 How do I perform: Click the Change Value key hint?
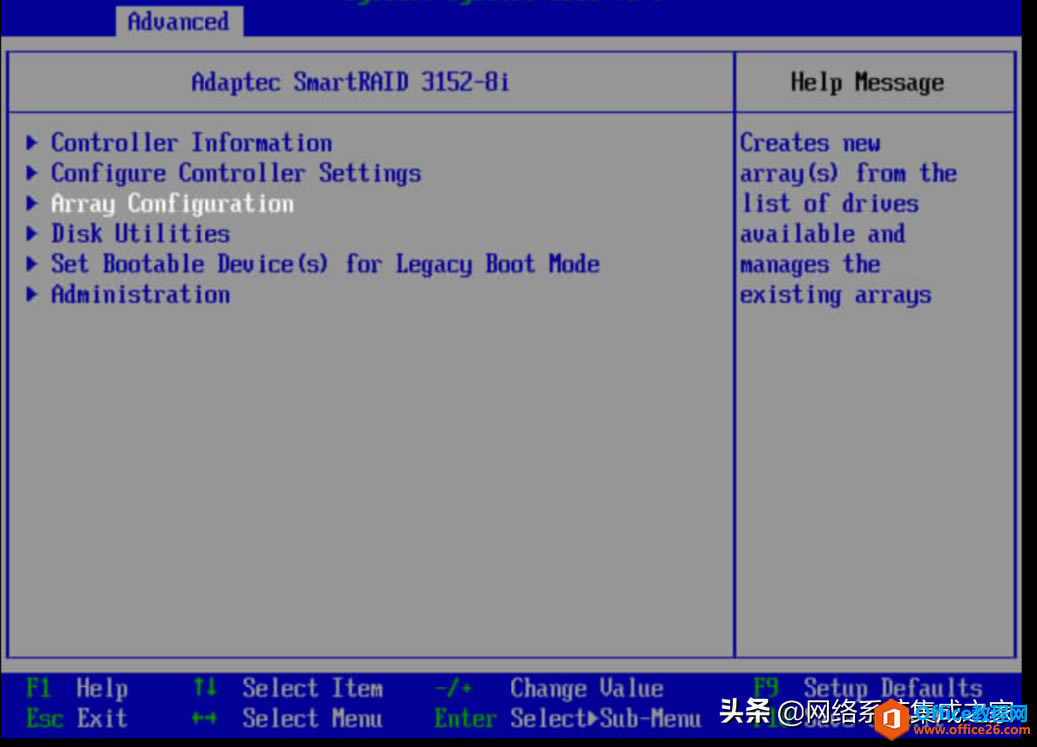(x=550, y=688)
